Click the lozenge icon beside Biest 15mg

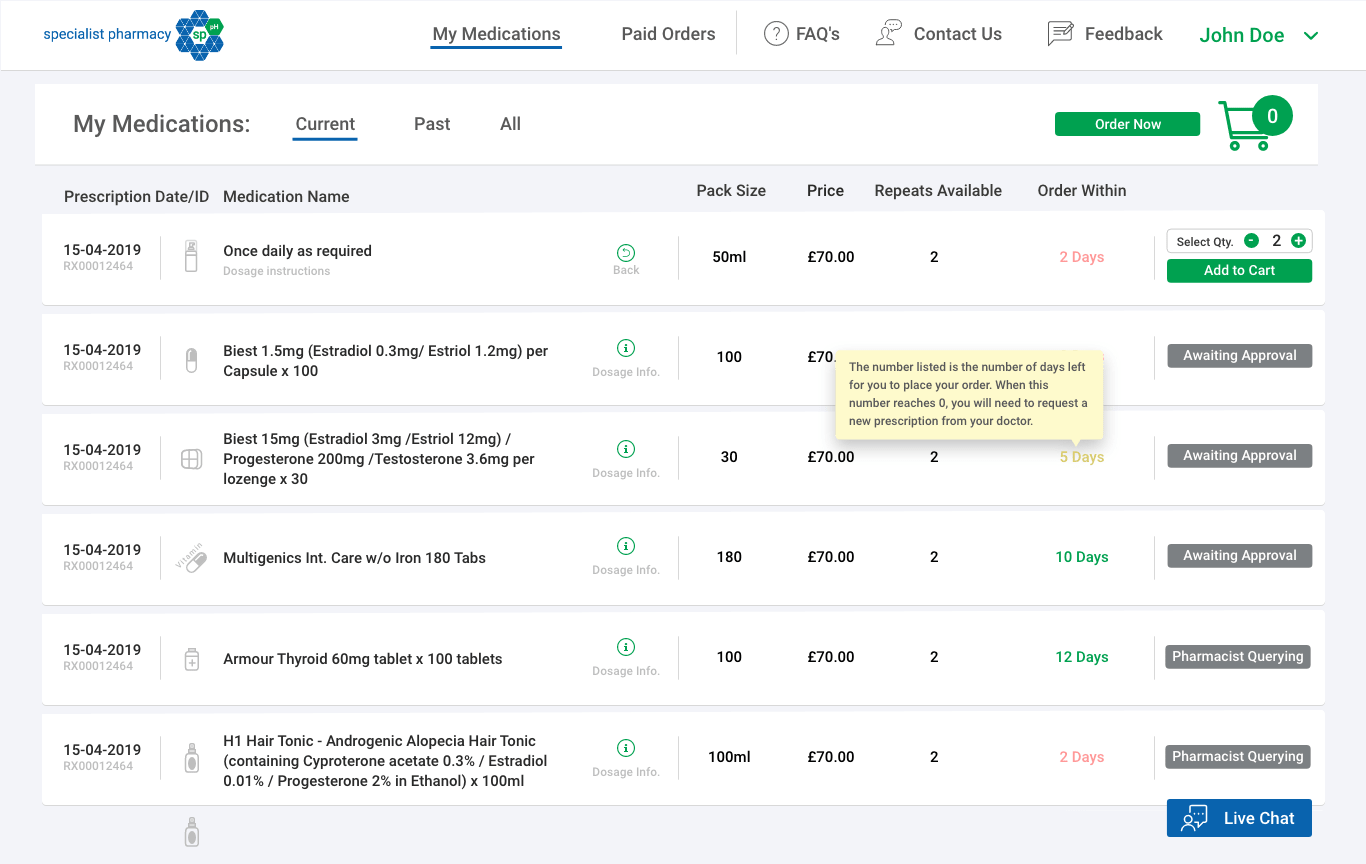(191, 459)
